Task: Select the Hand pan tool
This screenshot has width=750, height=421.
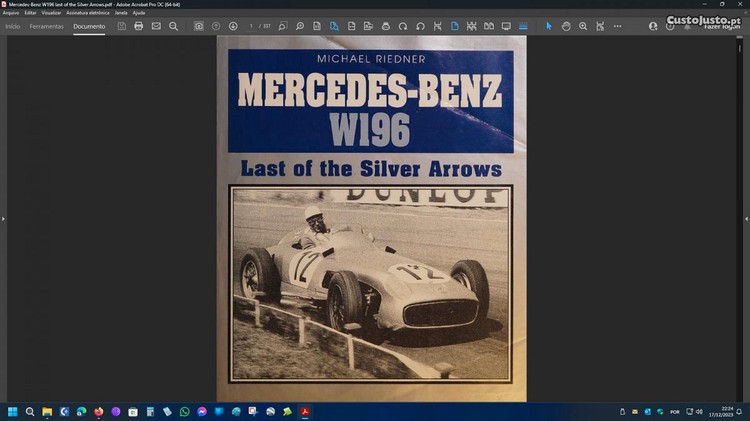Action: point(566,26)
